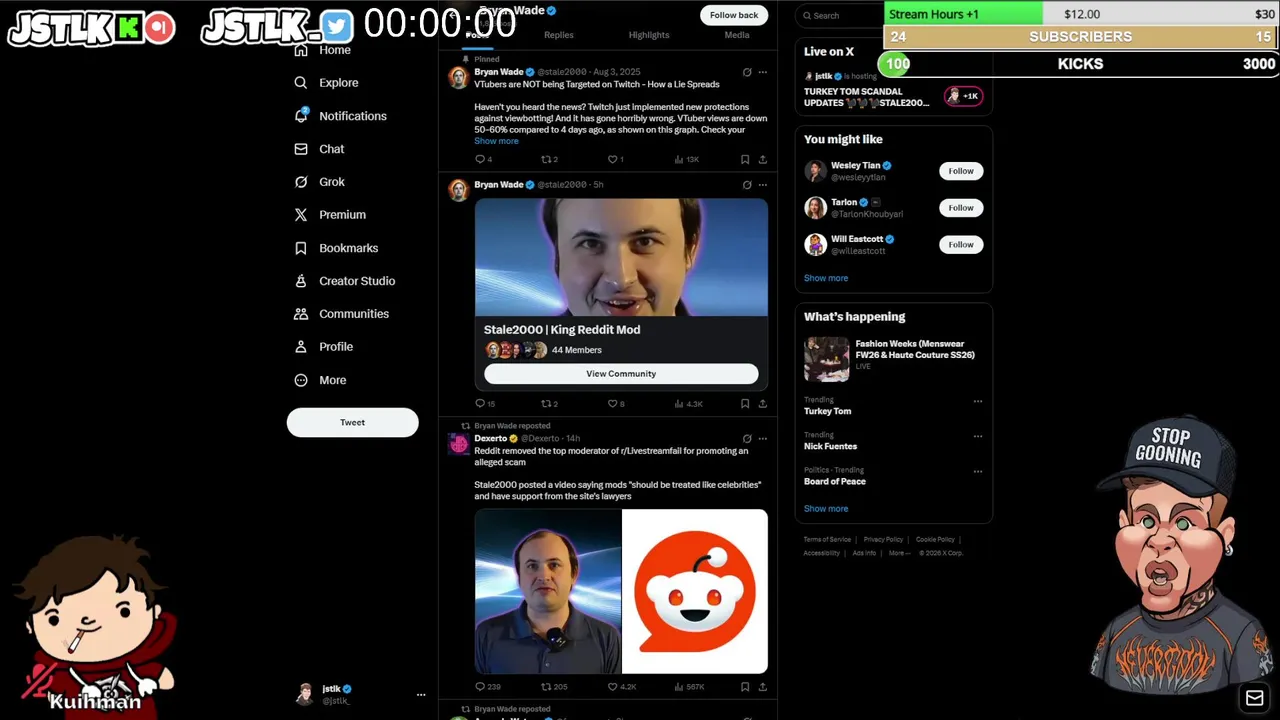Open more options on 5h community post
Screen dimensions: 1280x720
coord(762,184)
